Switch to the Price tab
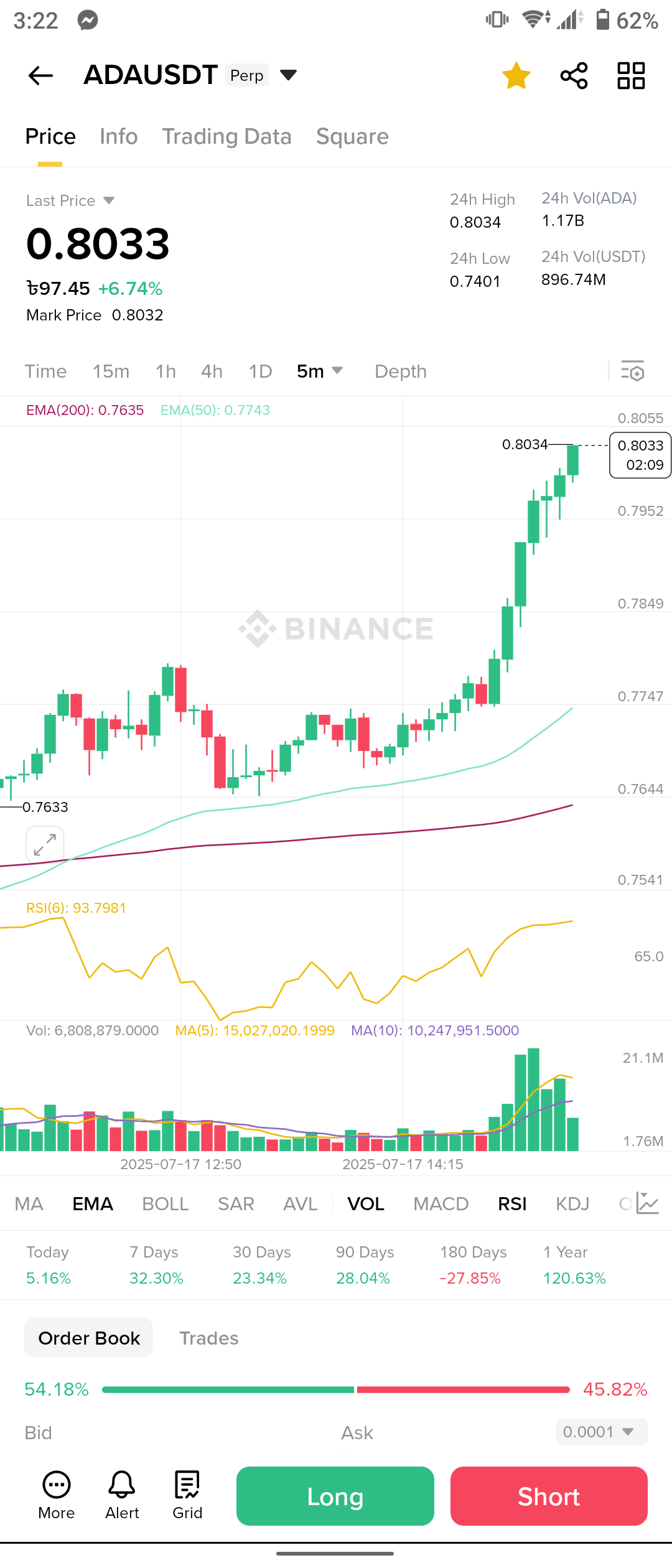This screenshot has width=672, height=1568. [x=50, y=136]
